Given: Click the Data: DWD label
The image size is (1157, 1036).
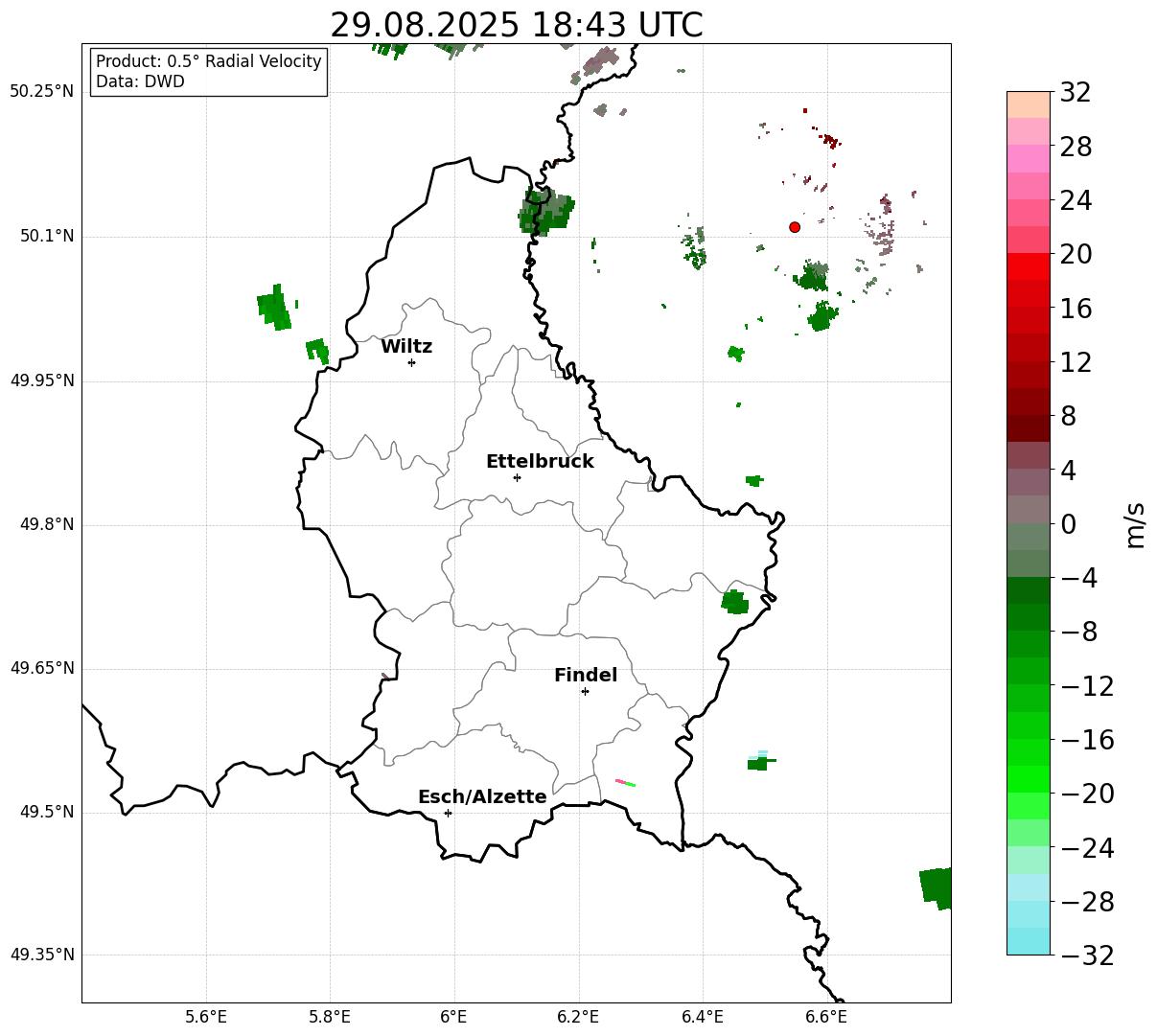Looking at the screenshot, I should coord(140,81).
